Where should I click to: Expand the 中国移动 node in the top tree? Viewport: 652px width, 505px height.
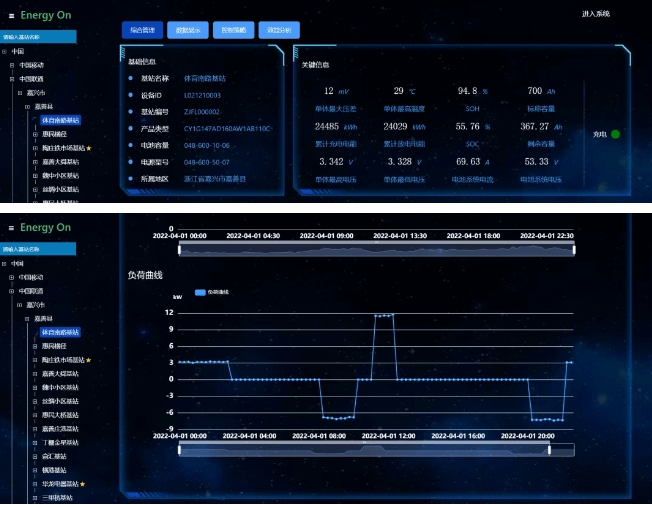[12, 65]
